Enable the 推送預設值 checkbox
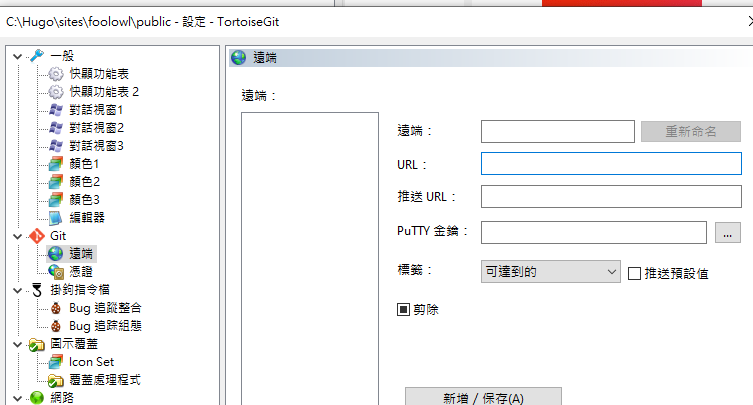Screen dimensions: 753x405 tap(634, 273)
